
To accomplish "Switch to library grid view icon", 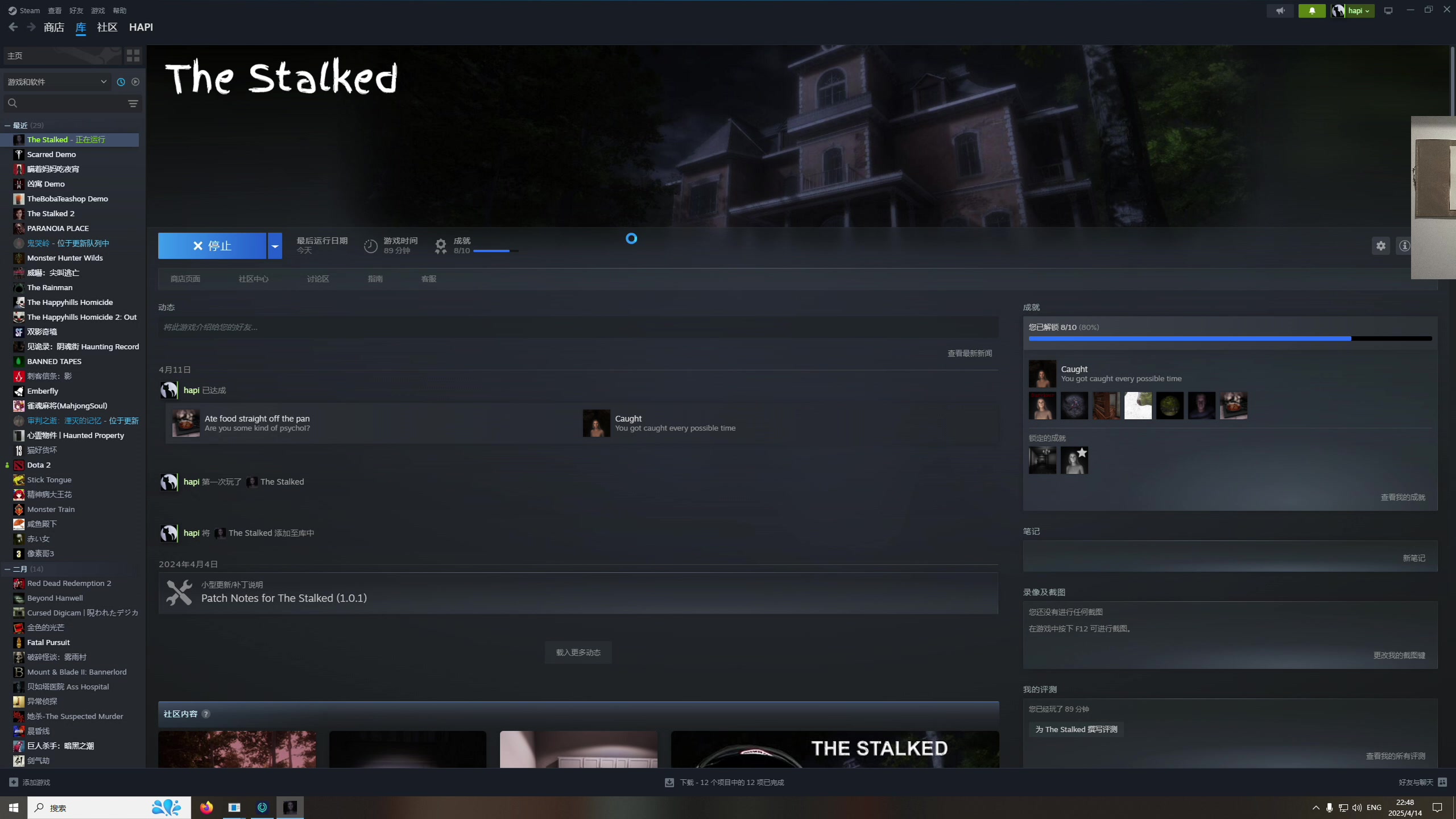I will tap(133, 55).
